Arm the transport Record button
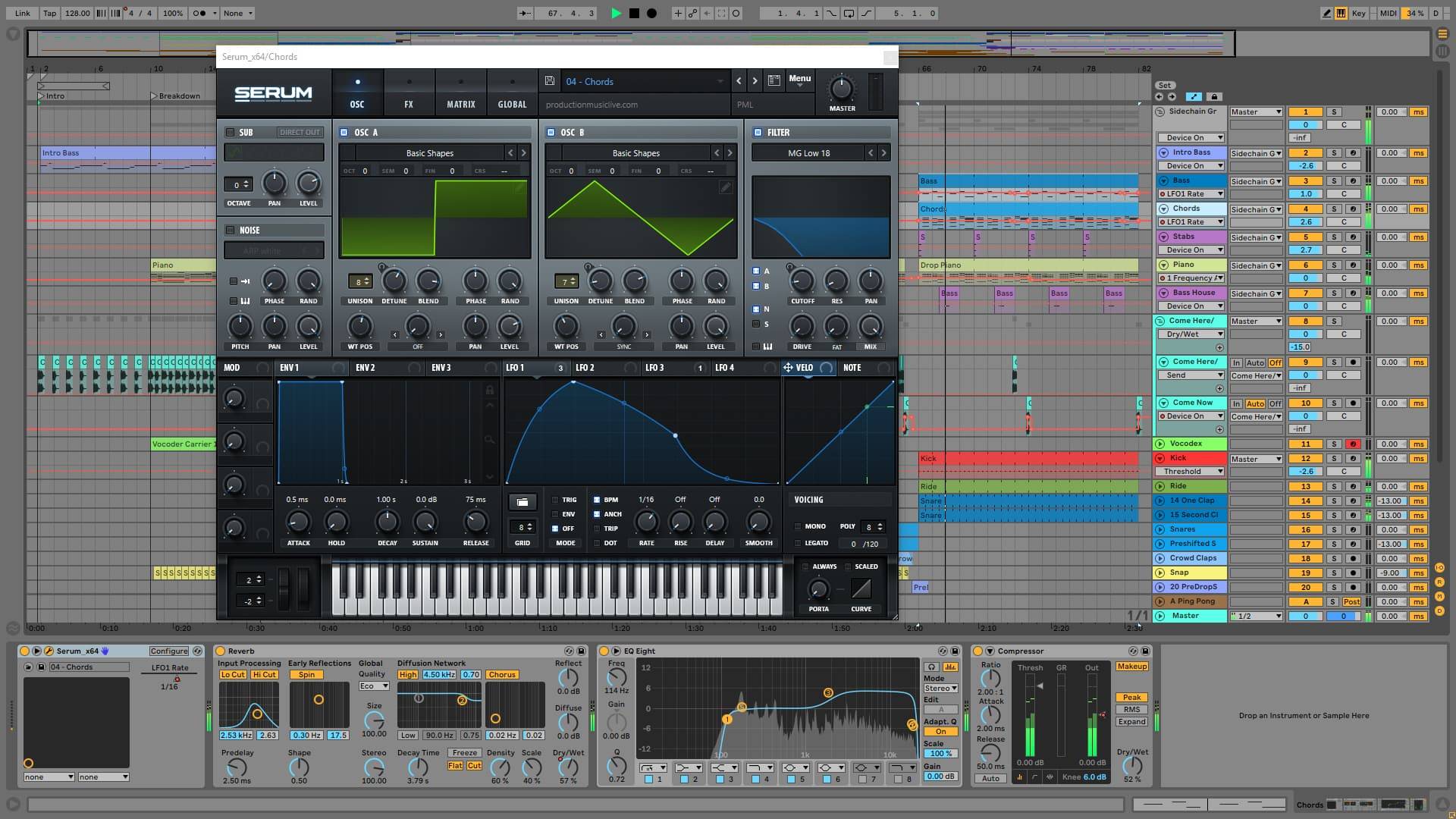The image size is (1456, 819). pos(651,13)
